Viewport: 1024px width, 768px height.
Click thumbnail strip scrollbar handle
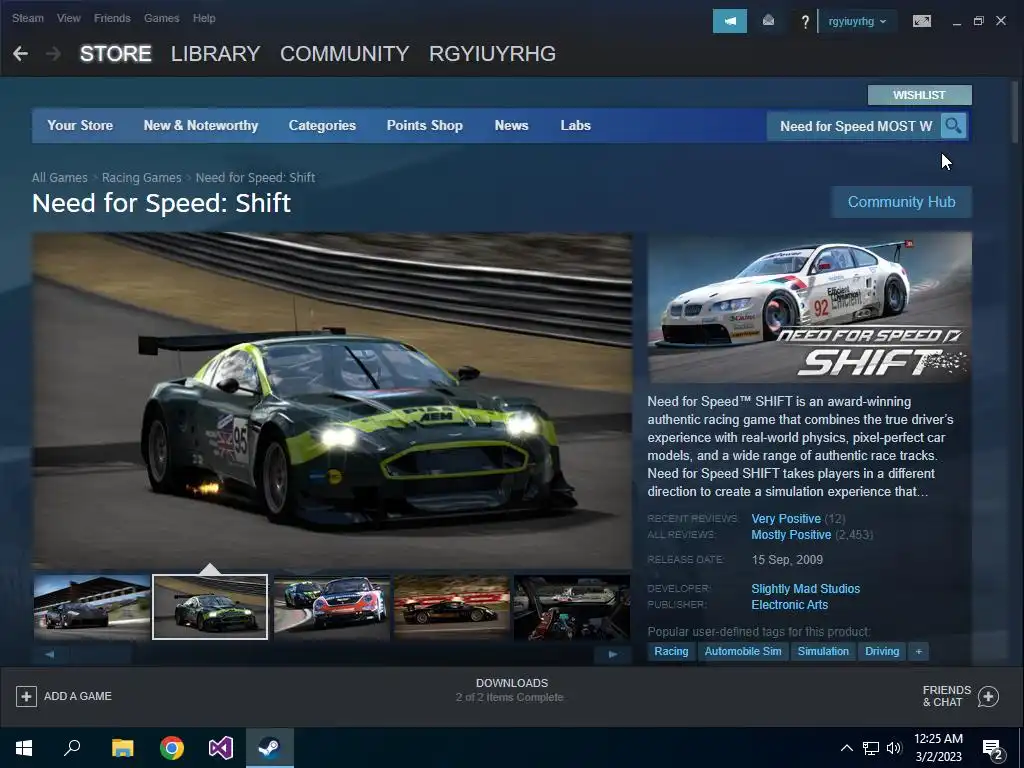click(x=101, y=654)
